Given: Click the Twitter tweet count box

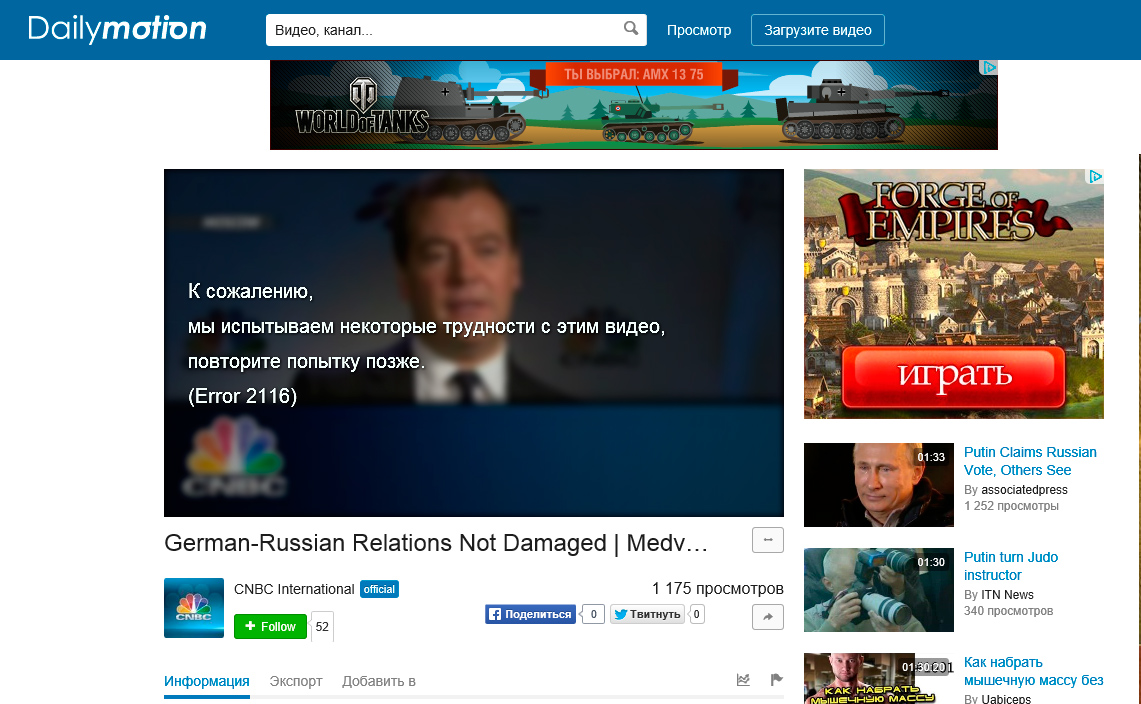Looking at the screenshot, I should 696,614.
